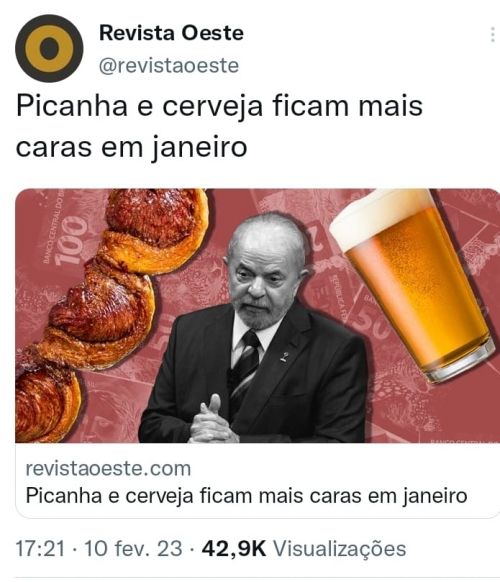The width and height of the screenshot is (500, 582).
Task: Open the Revista Oeste profile avatar
Action: pyautogui.click(x=49, y=48)
